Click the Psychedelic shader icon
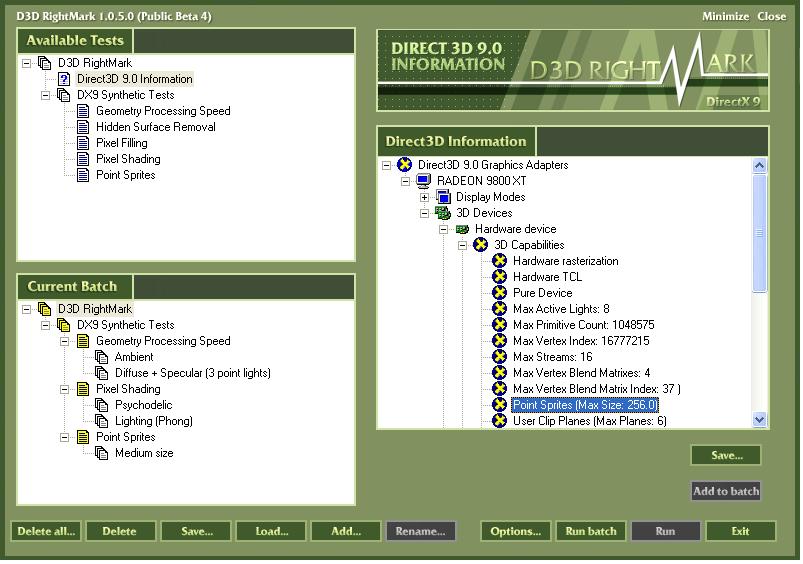 (x=101, y=405)
